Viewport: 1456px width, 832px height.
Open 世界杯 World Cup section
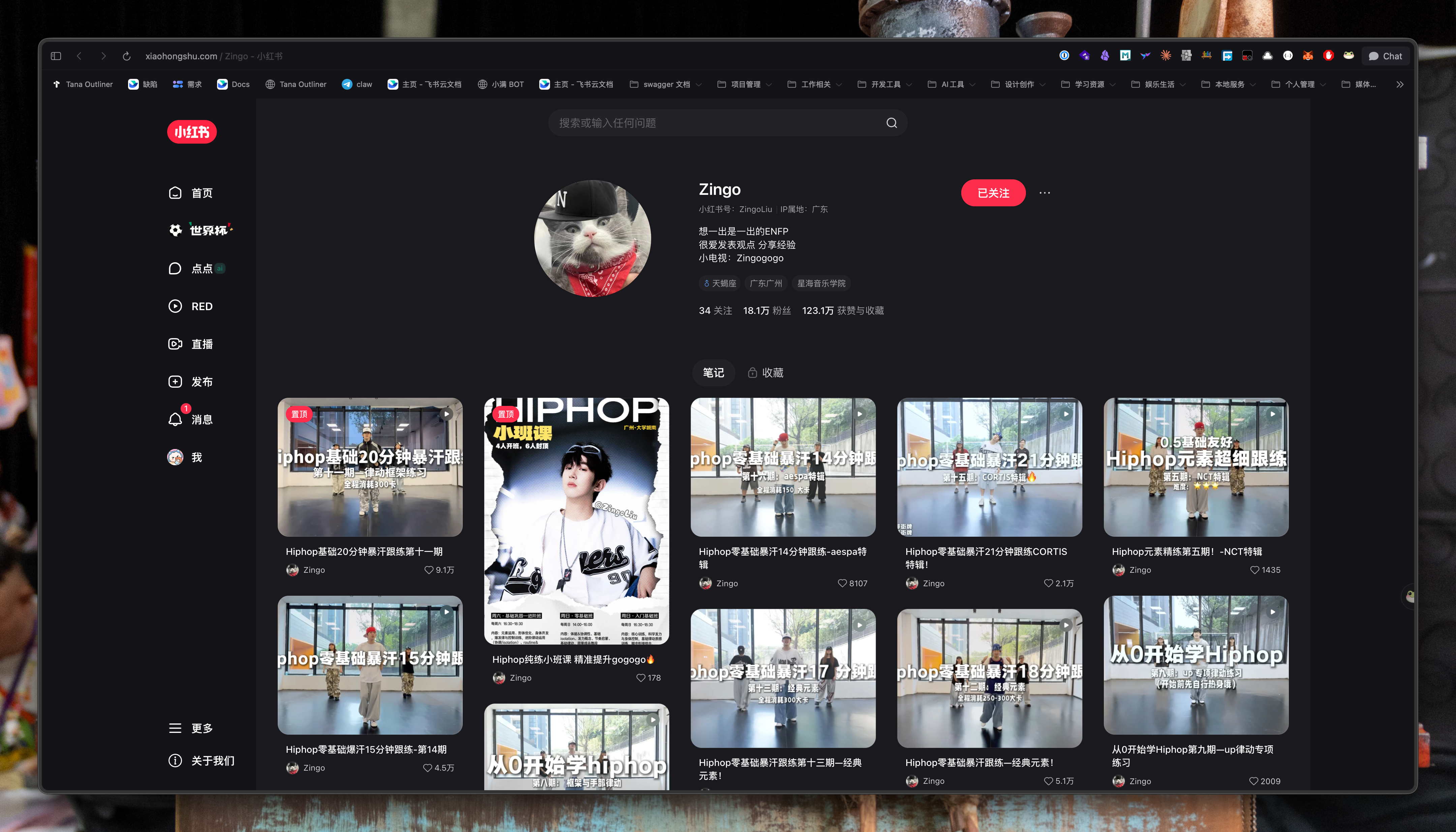point(201,230)
